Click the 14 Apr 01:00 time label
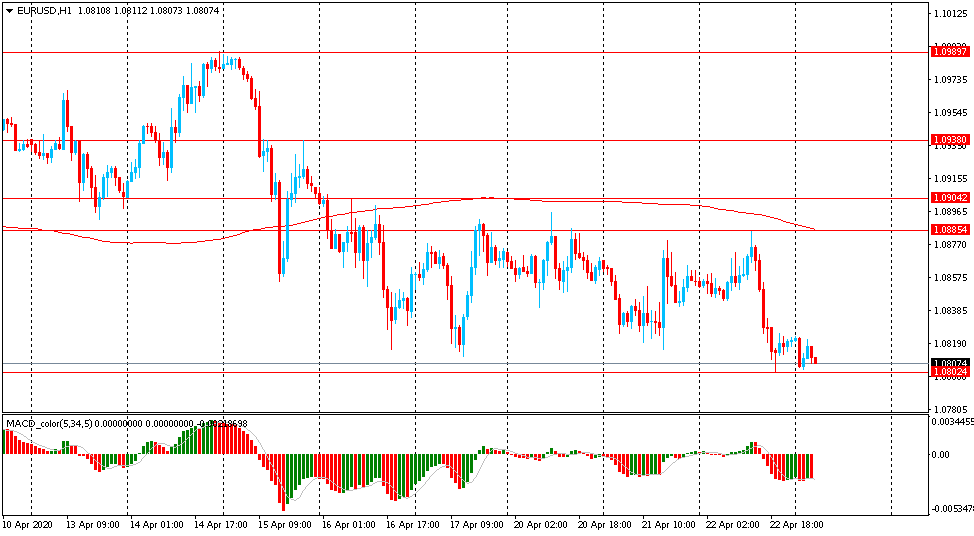 click(x=157, y=525)
